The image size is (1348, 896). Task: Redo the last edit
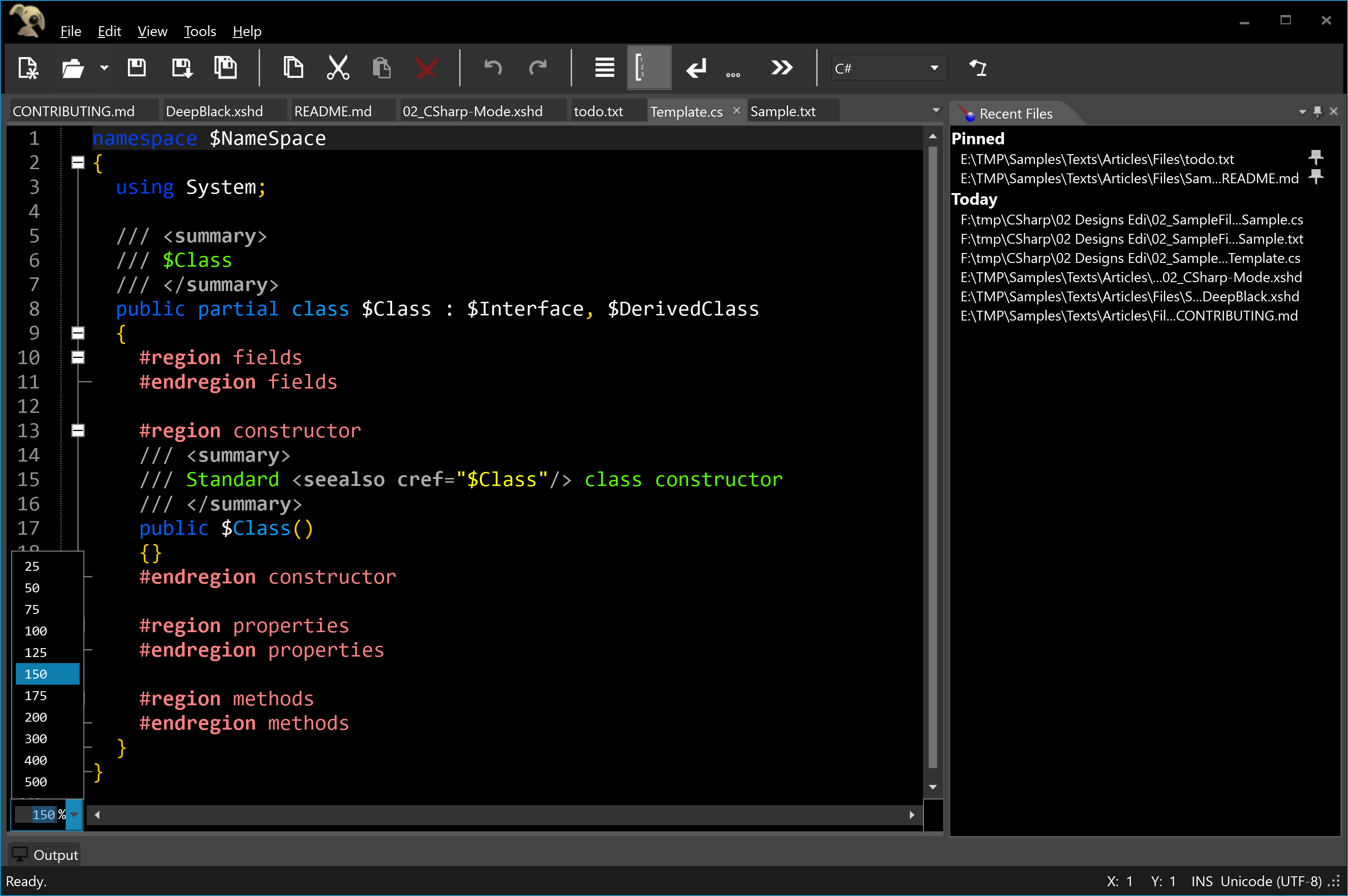tap(537, 68)
